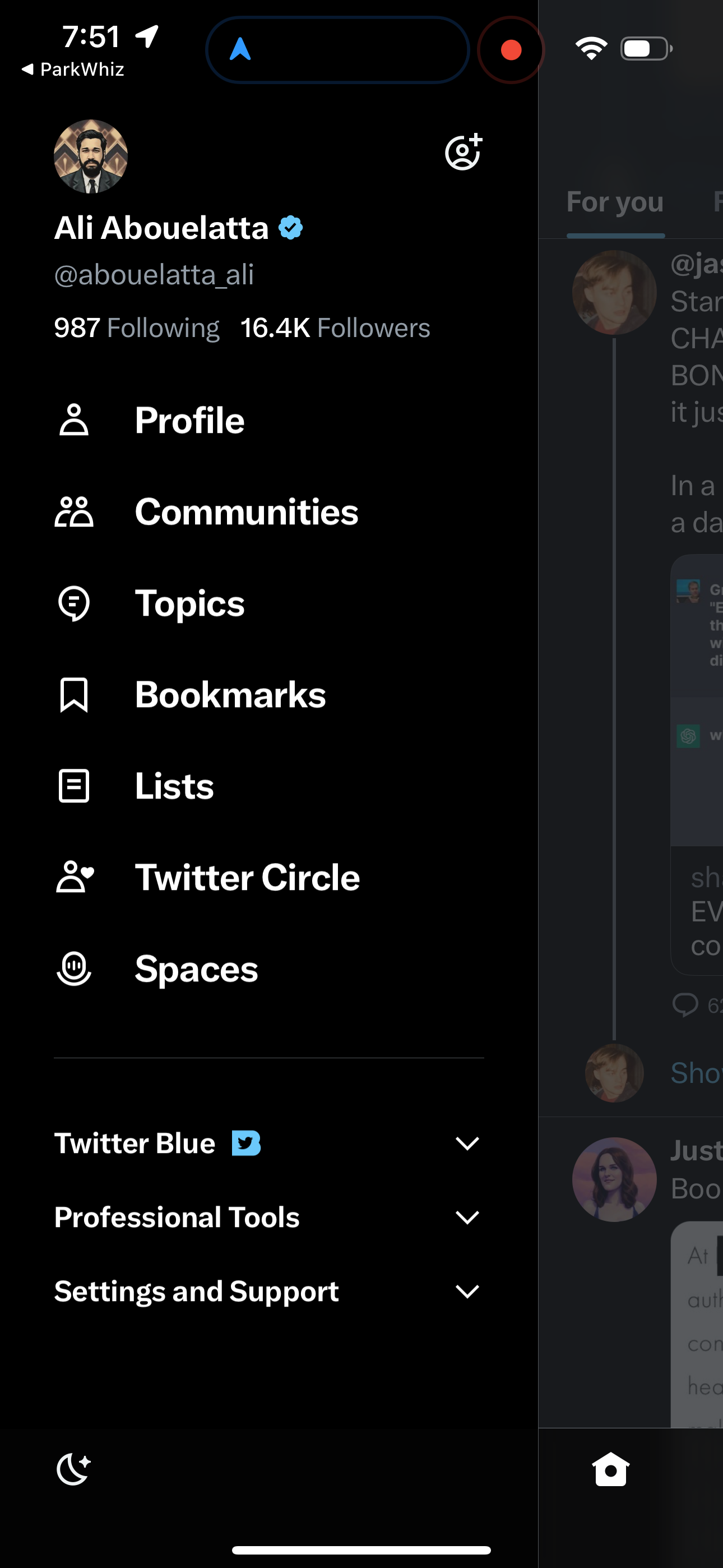Return to ParkWhiz via the status bar
The height and width of the screenshot is (1568, 723).
(x=73, y=70)
